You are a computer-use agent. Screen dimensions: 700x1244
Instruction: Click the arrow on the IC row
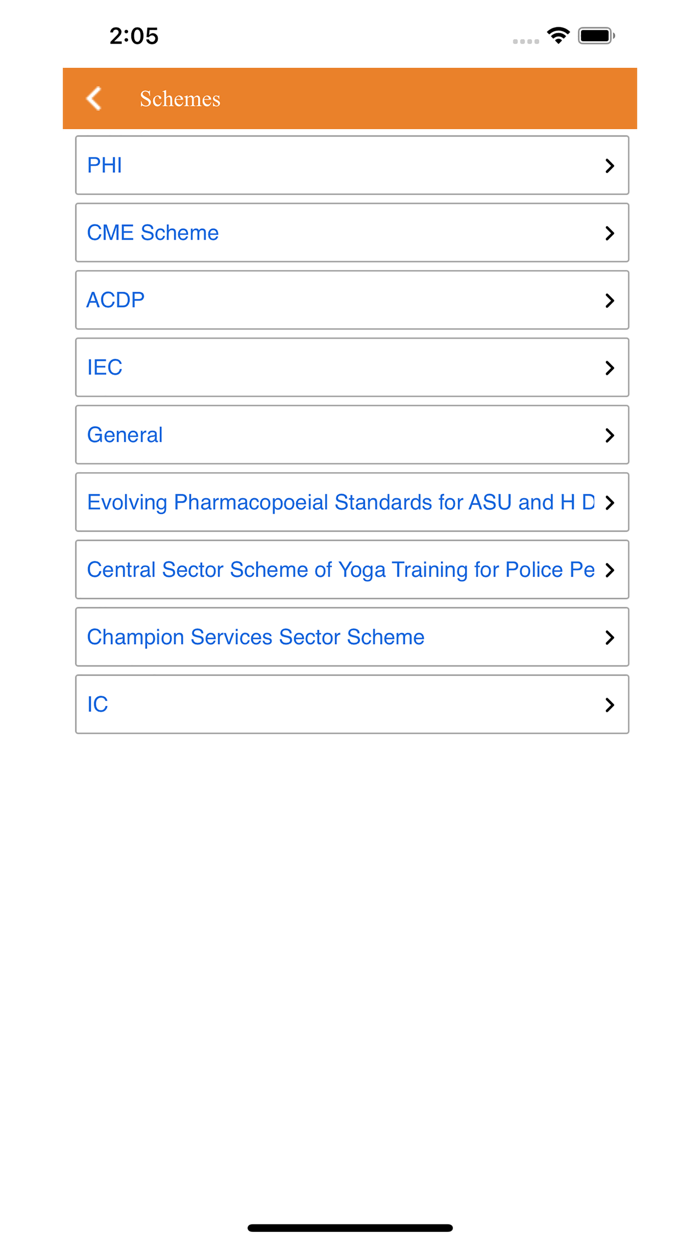609,705
